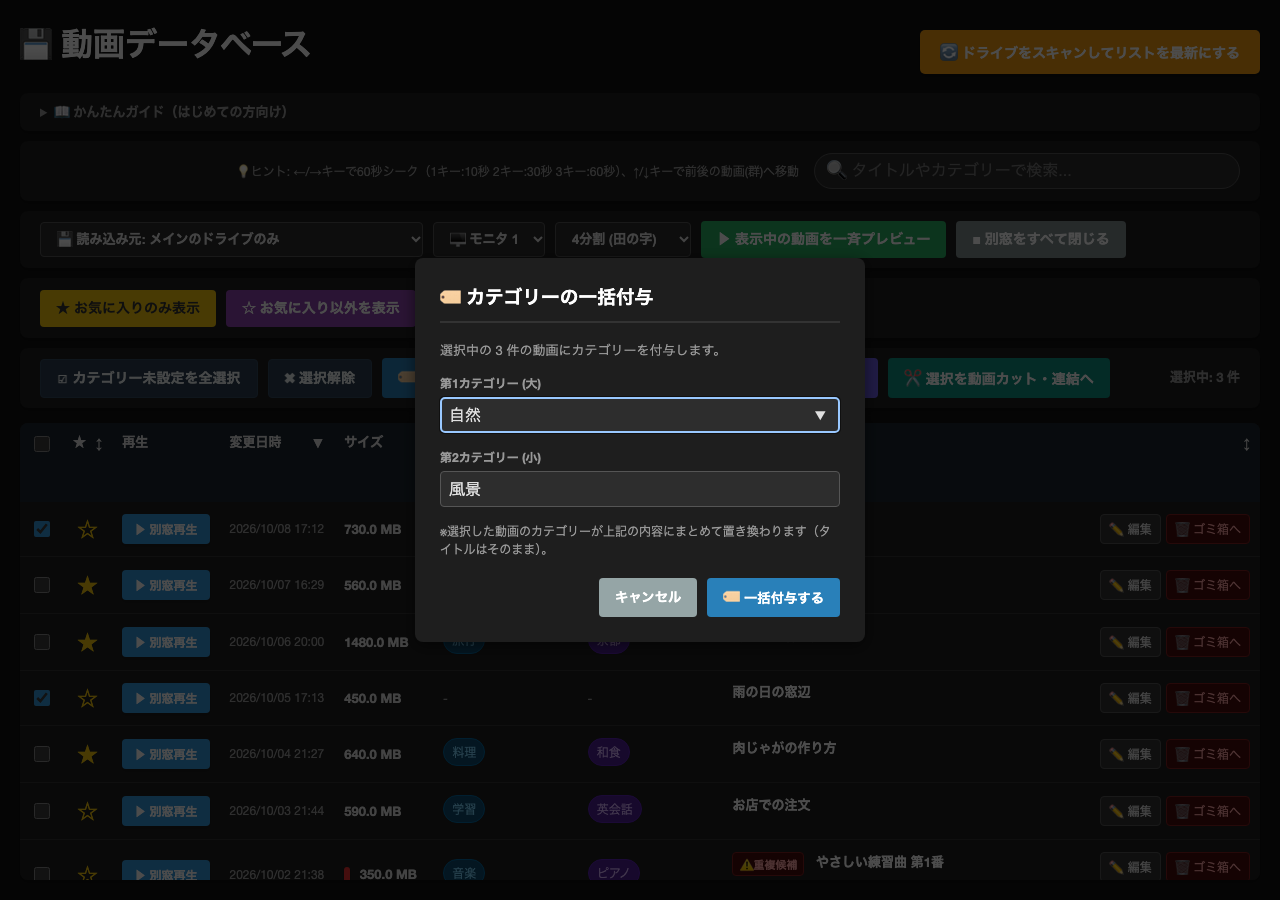The image size is (1280, 900).
Task: Play the 730.0 MB video via 別窓再生
Action: pyautogui.click(x=166, y=529)
